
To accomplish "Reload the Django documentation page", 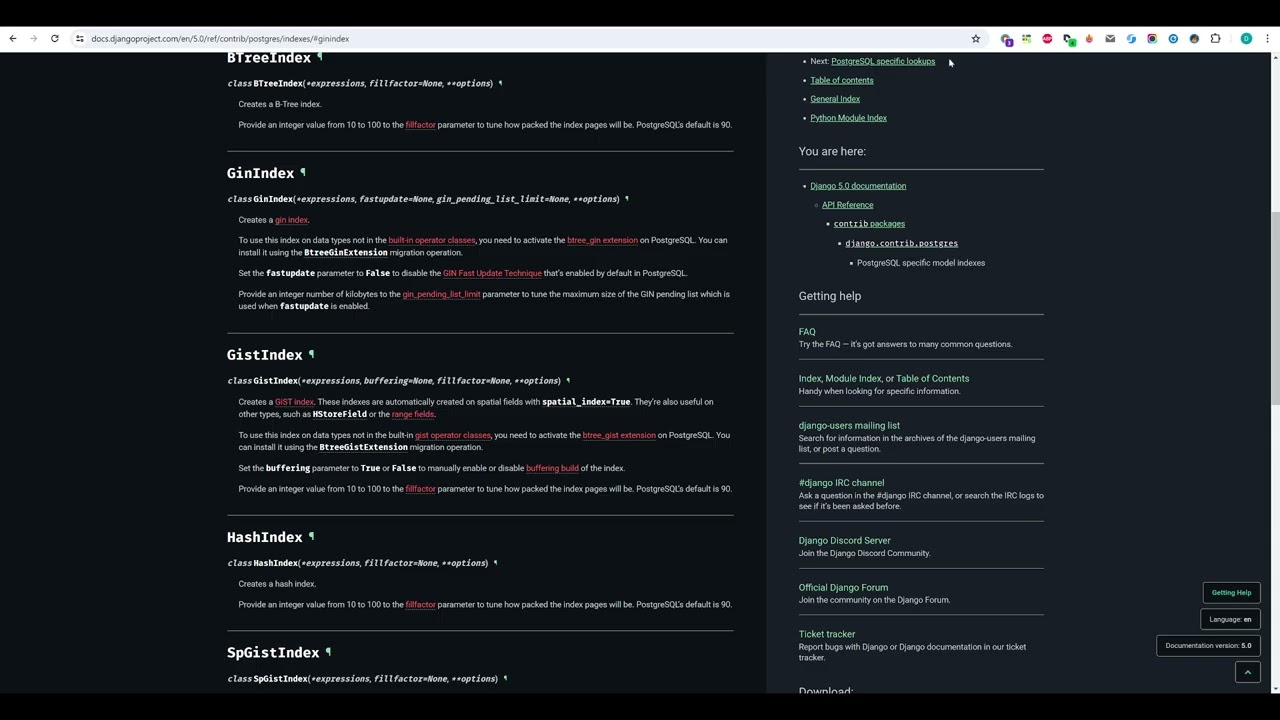I will point(54,39).
